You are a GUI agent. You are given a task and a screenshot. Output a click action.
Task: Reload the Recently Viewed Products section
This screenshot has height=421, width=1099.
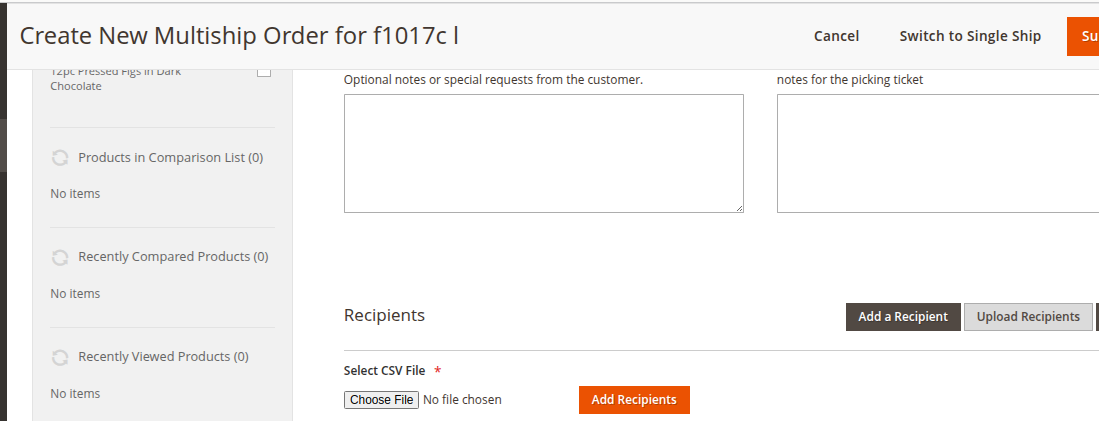[x=60, y=357]
